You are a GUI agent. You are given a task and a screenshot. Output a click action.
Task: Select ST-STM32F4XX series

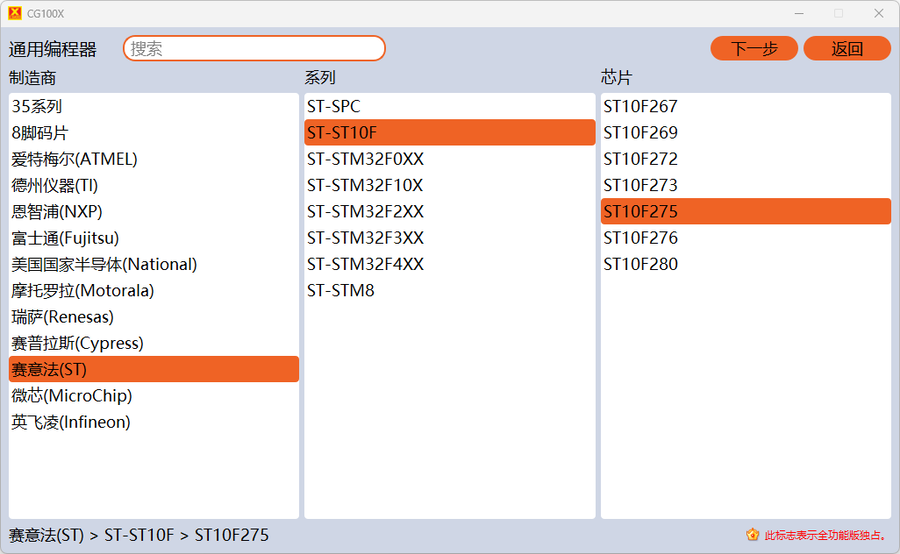pyautogui.click(x=366, y=264)
